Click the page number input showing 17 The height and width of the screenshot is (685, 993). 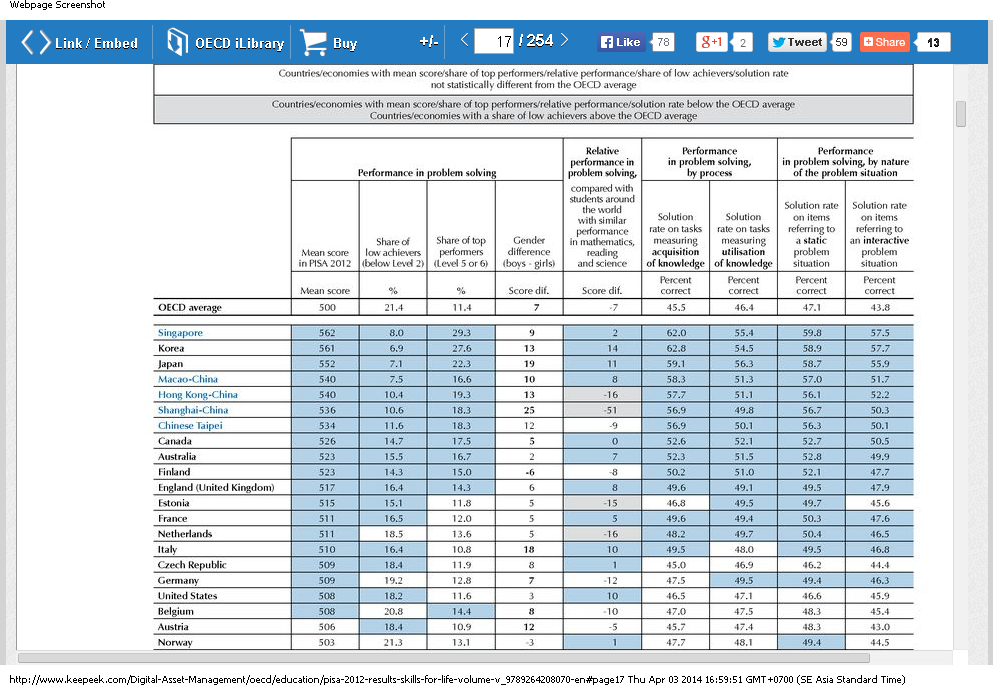coord(497,40)
